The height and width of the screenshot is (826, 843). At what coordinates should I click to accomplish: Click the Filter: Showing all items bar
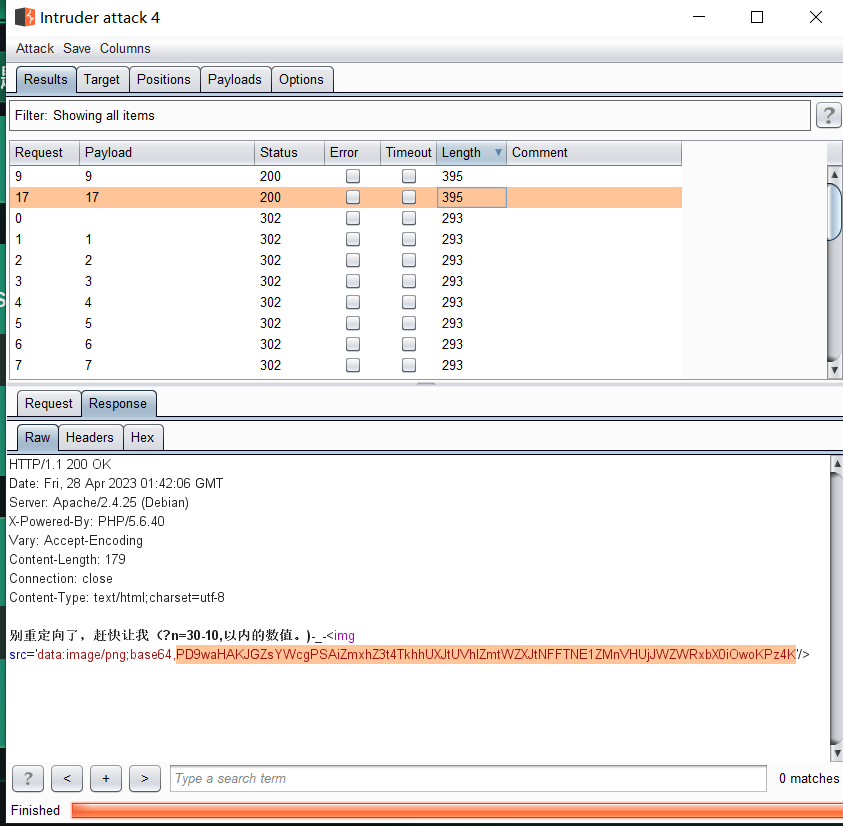409,115
